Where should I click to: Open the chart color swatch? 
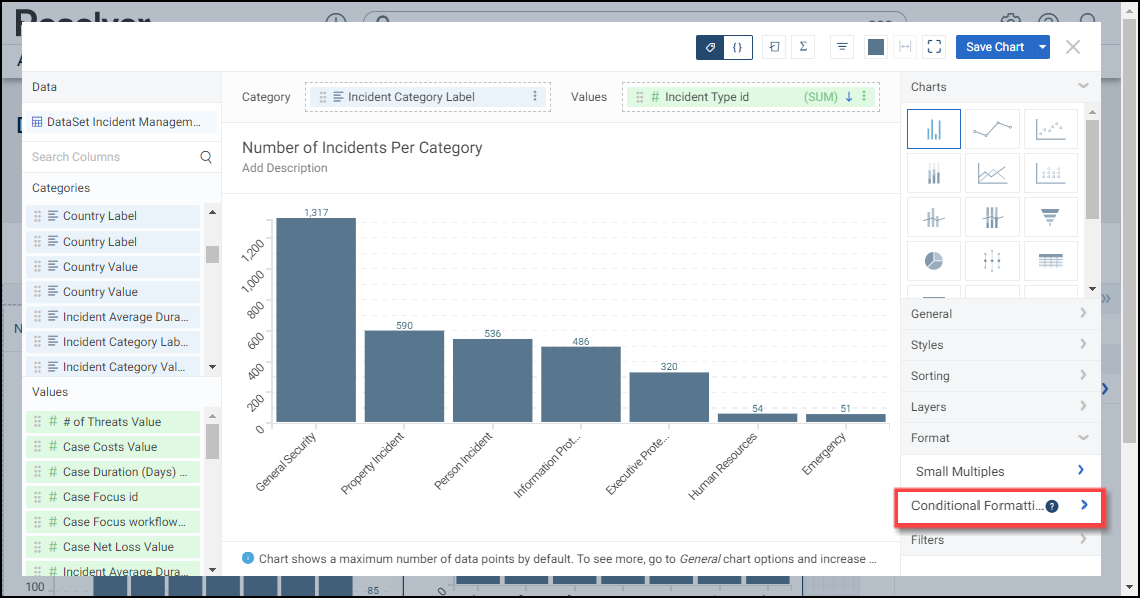tap(875, 47)
